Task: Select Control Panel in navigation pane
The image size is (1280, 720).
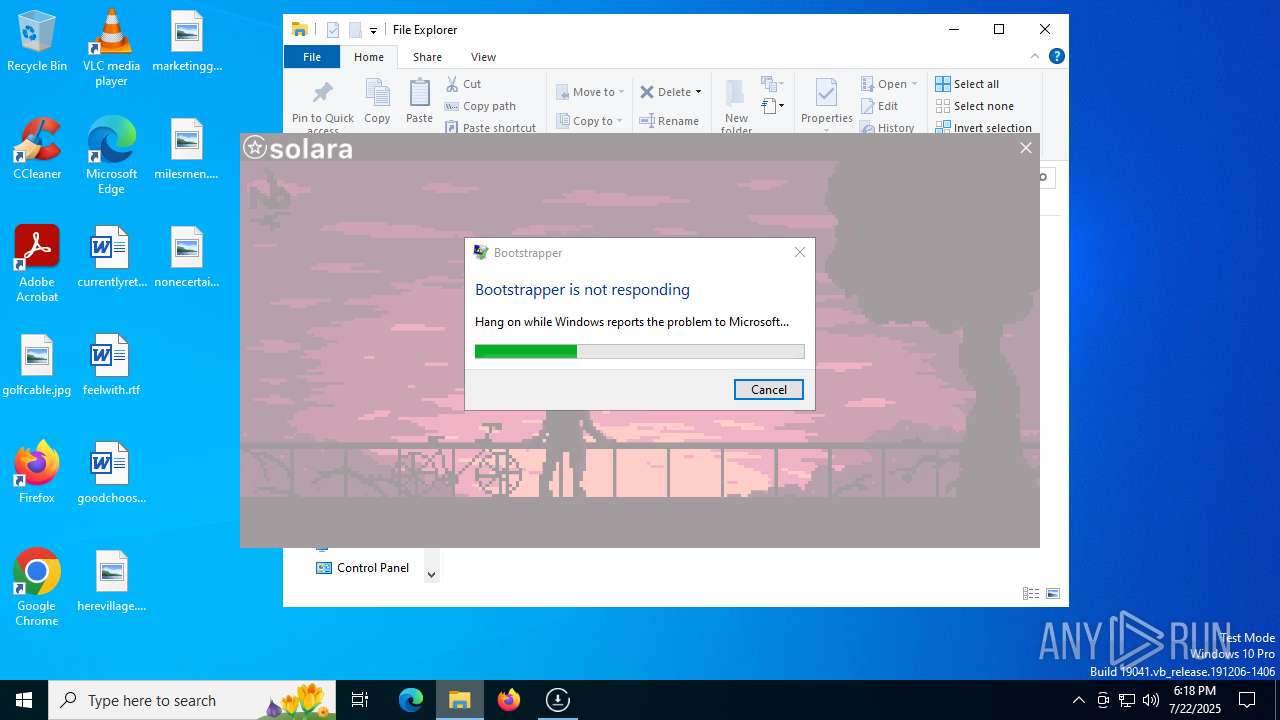Action: pos(362,568)
